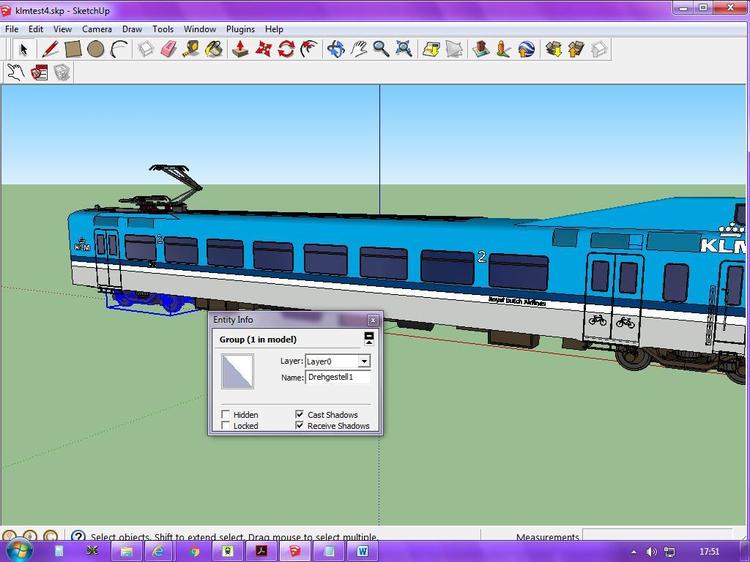Open Adobe Reader from the taskbar

tap(262, 551)
